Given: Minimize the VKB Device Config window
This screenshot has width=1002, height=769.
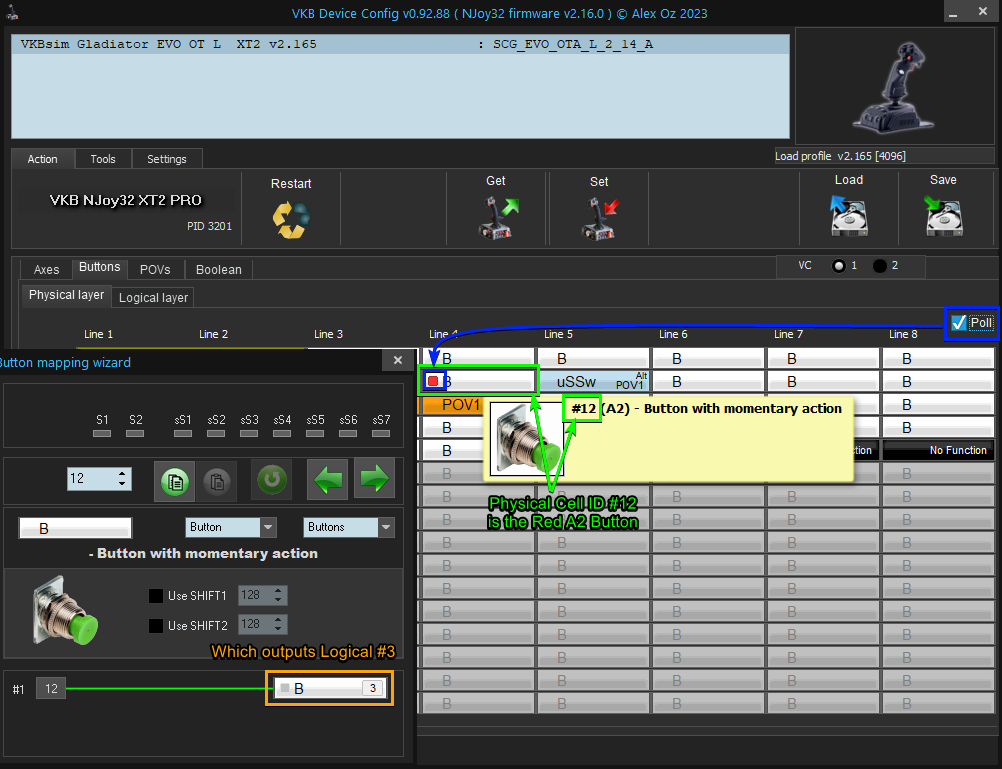Looking at the screenshot, I should click(x=953, y=13).
